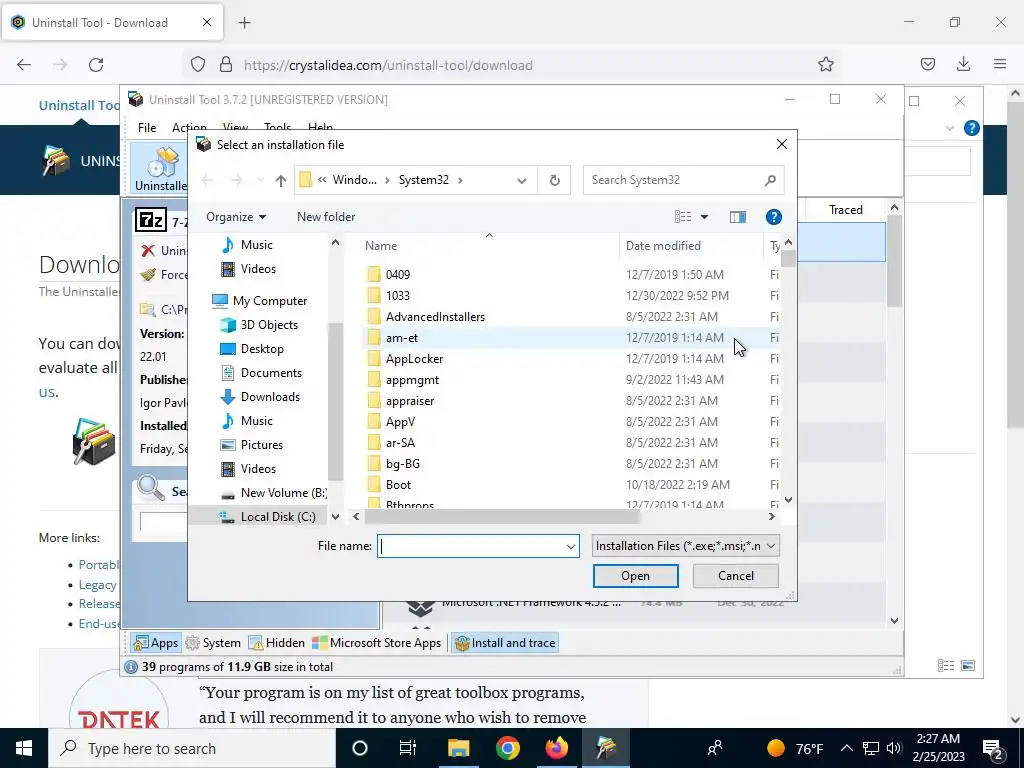Image resolution: width=1024 pixels, height=768 pixels.
Task: Open the dialog help icon
Action: coord(773,217)
